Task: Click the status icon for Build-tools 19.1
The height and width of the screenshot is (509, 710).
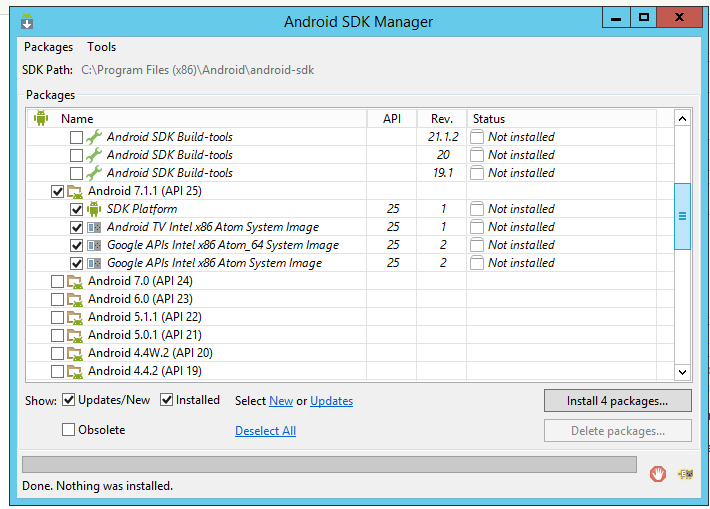Action: tap(477, 173)
